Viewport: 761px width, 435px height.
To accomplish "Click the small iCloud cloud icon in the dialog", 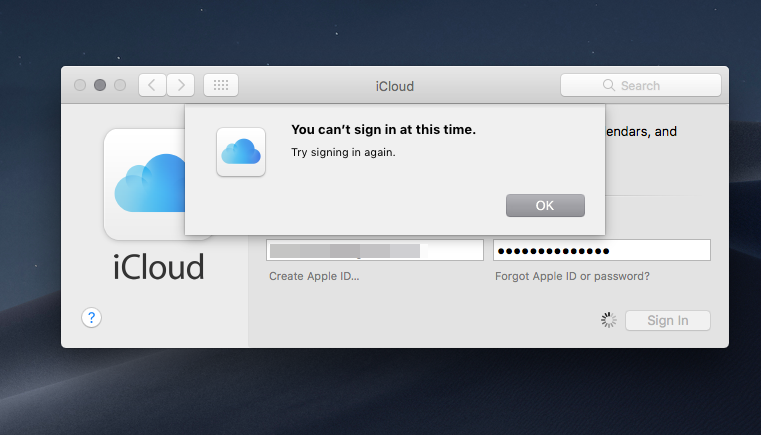I will coord(241,152).
